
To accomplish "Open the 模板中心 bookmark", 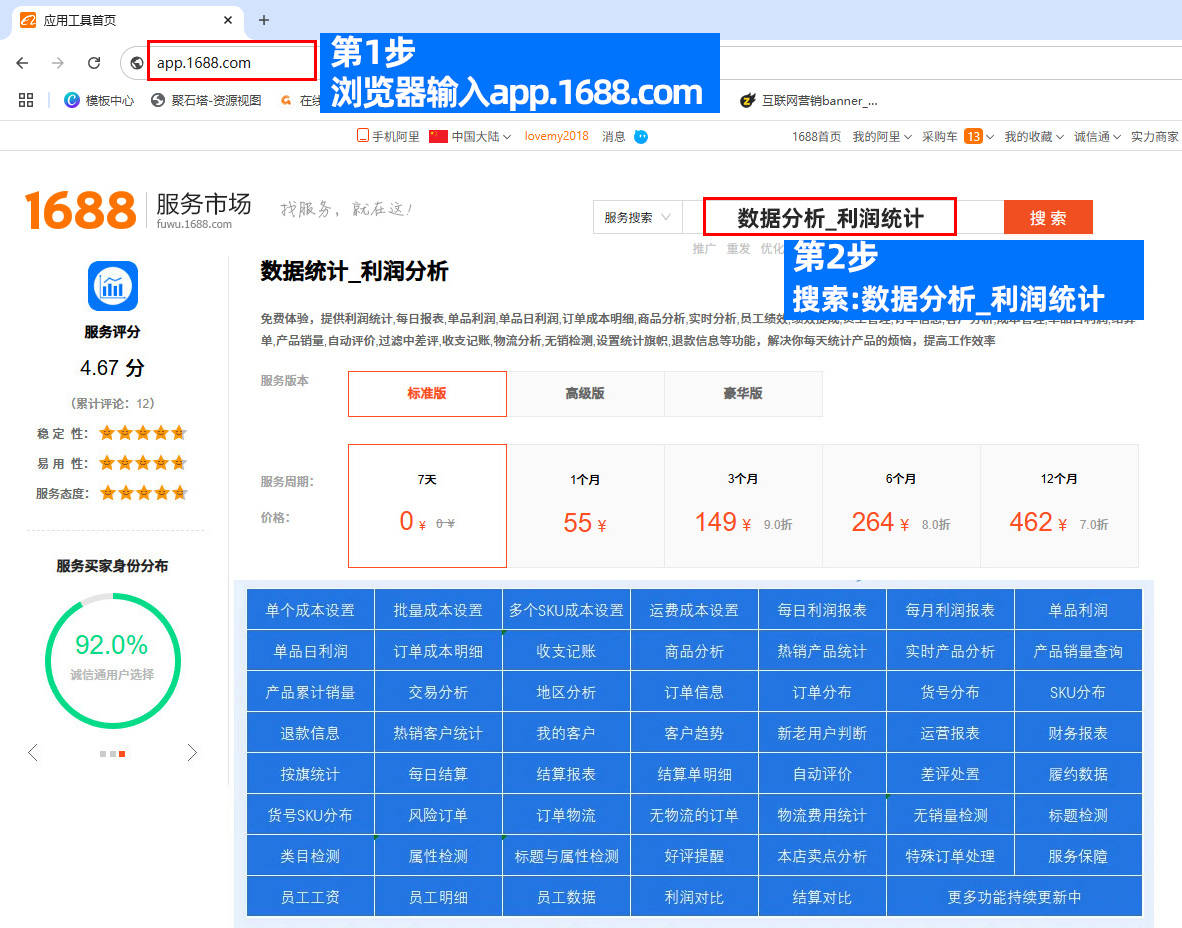I will click(x=99, y=100).
